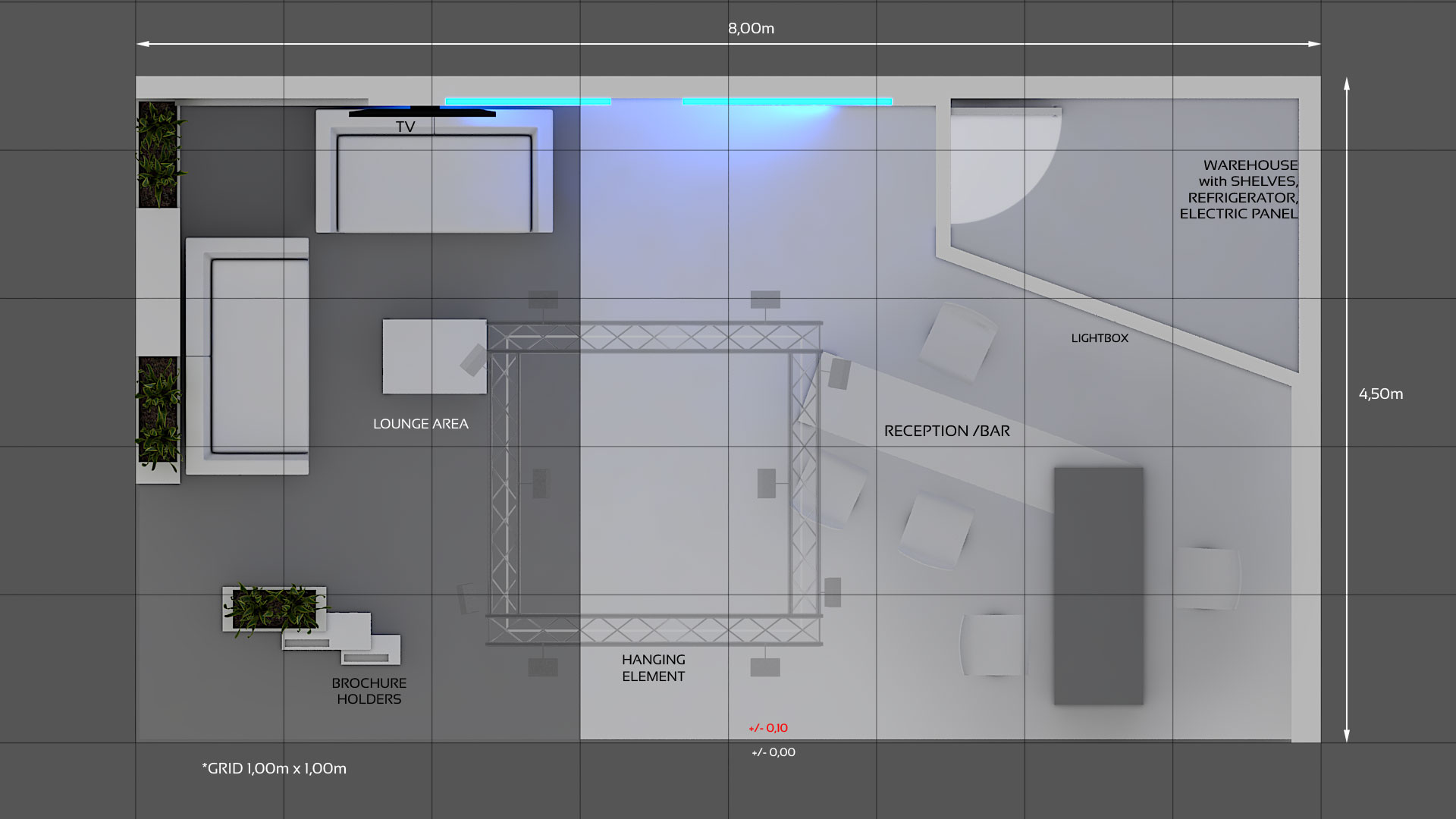
Task: Select the LIGHTBOX label
Action: pyautogui.click(x=1100, y=338)
